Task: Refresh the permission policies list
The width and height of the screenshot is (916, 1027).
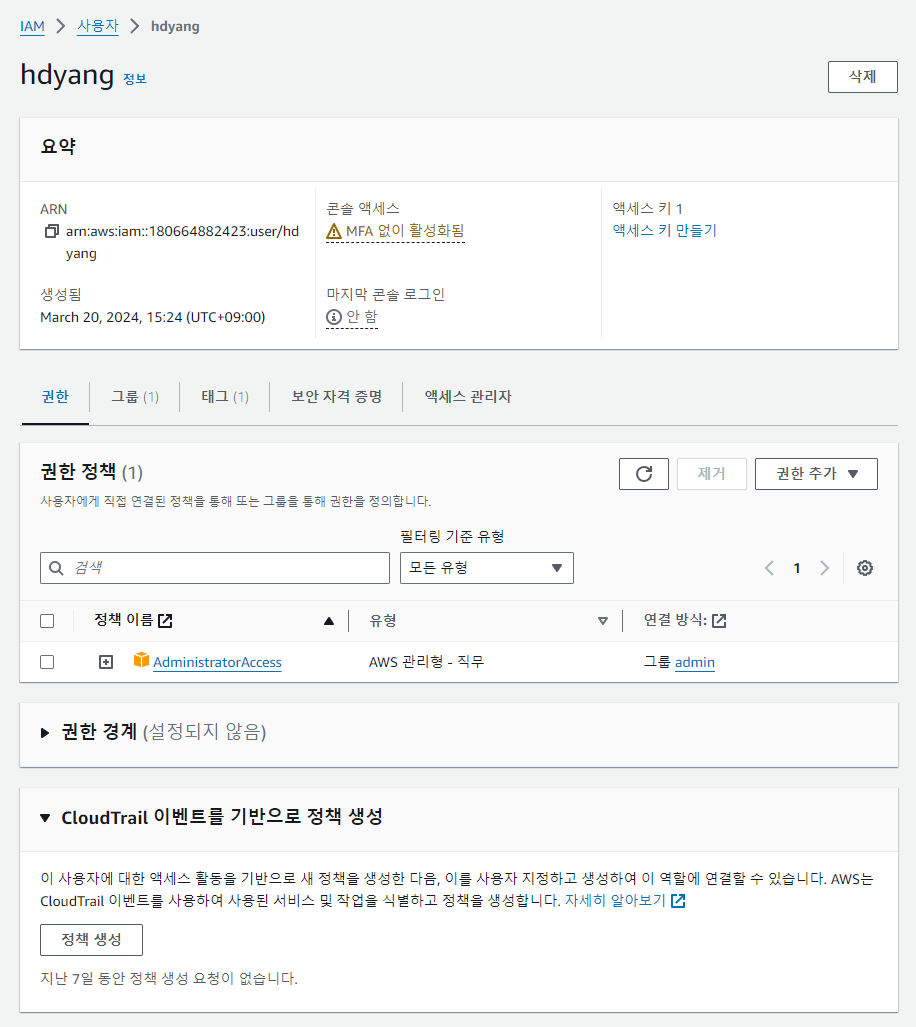Action: [644, 474]
